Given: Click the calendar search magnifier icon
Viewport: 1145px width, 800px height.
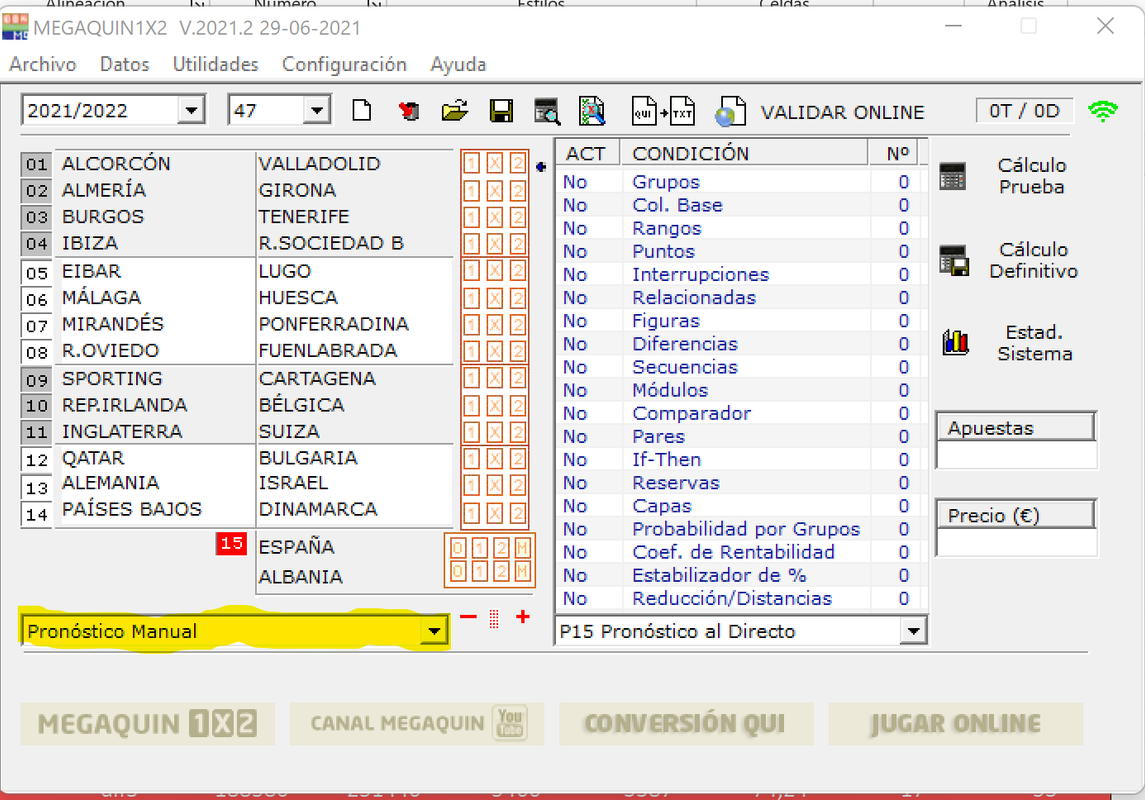Looking at the screenshot, I should (x=547, y=112).
